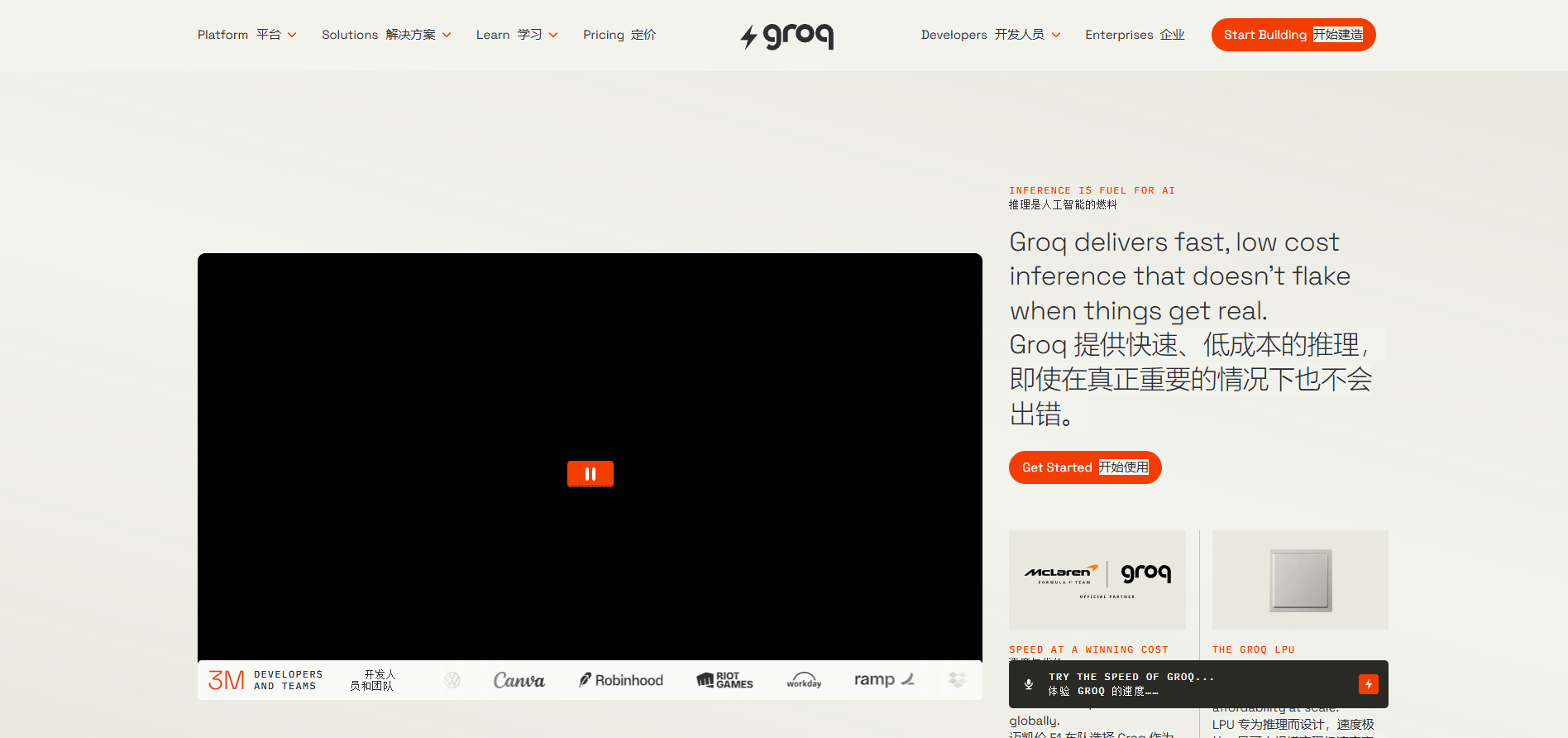This screenshot has height=738, width=1568.
Task: Click the Canva logo
Action: (x=519, y=680)
